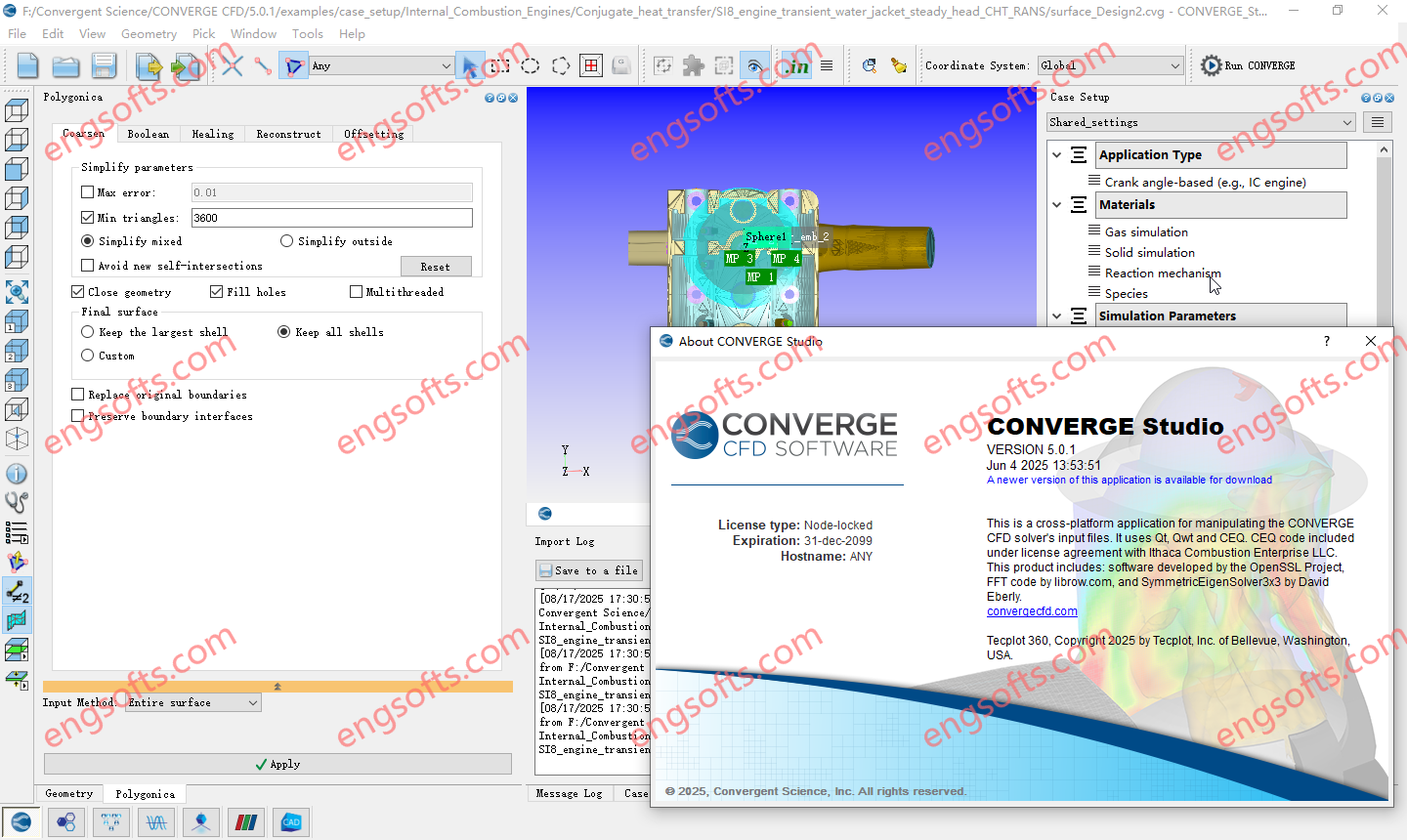Screen dimensions: 1407x840
Task: Choose the rectangle box selection tool
Action: 500,65
